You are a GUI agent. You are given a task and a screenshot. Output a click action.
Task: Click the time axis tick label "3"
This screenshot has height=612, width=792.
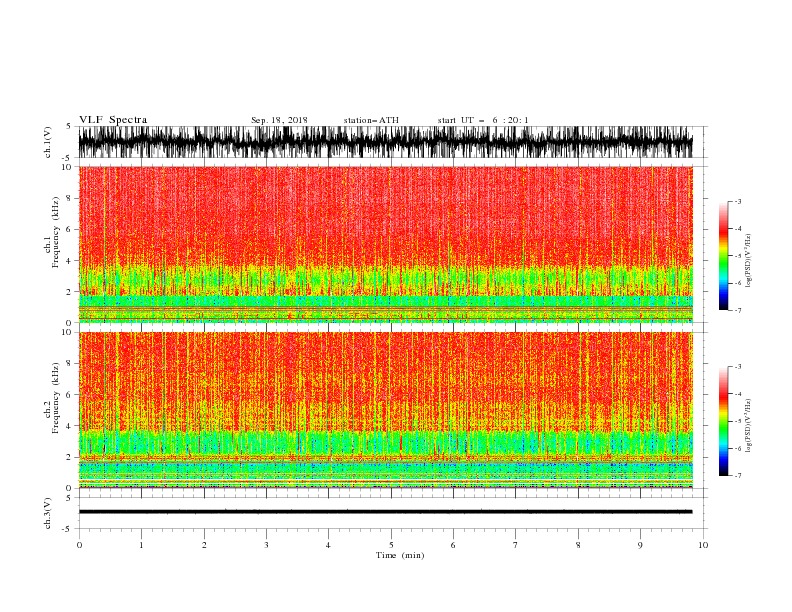pyautogui.click(x=266, y=545)
